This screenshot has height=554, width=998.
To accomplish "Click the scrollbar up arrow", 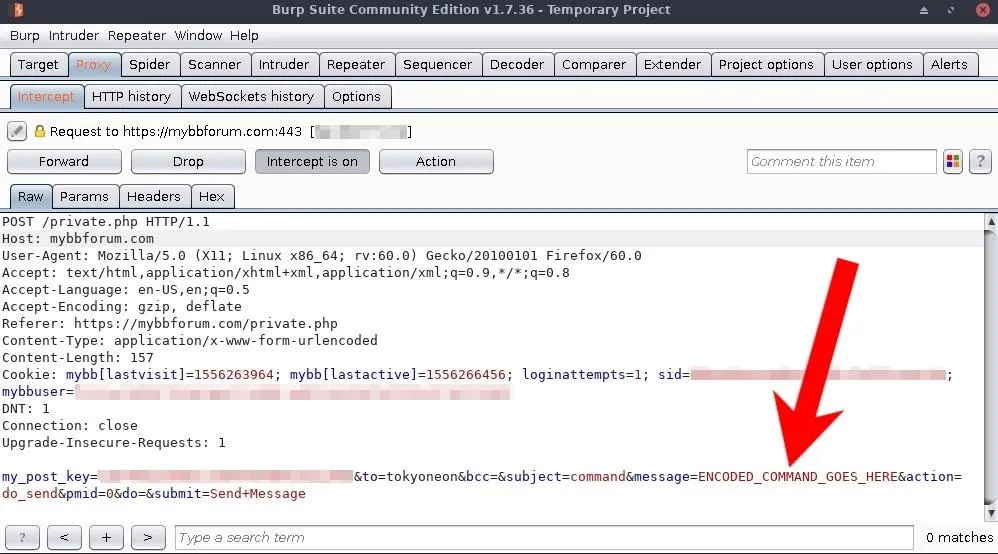I will pos(990,222).
